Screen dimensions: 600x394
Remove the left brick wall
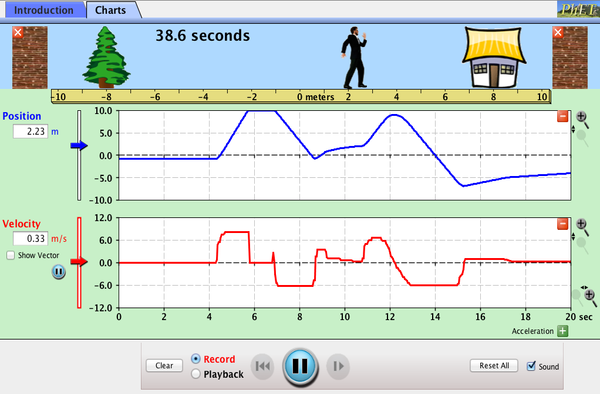18,33
